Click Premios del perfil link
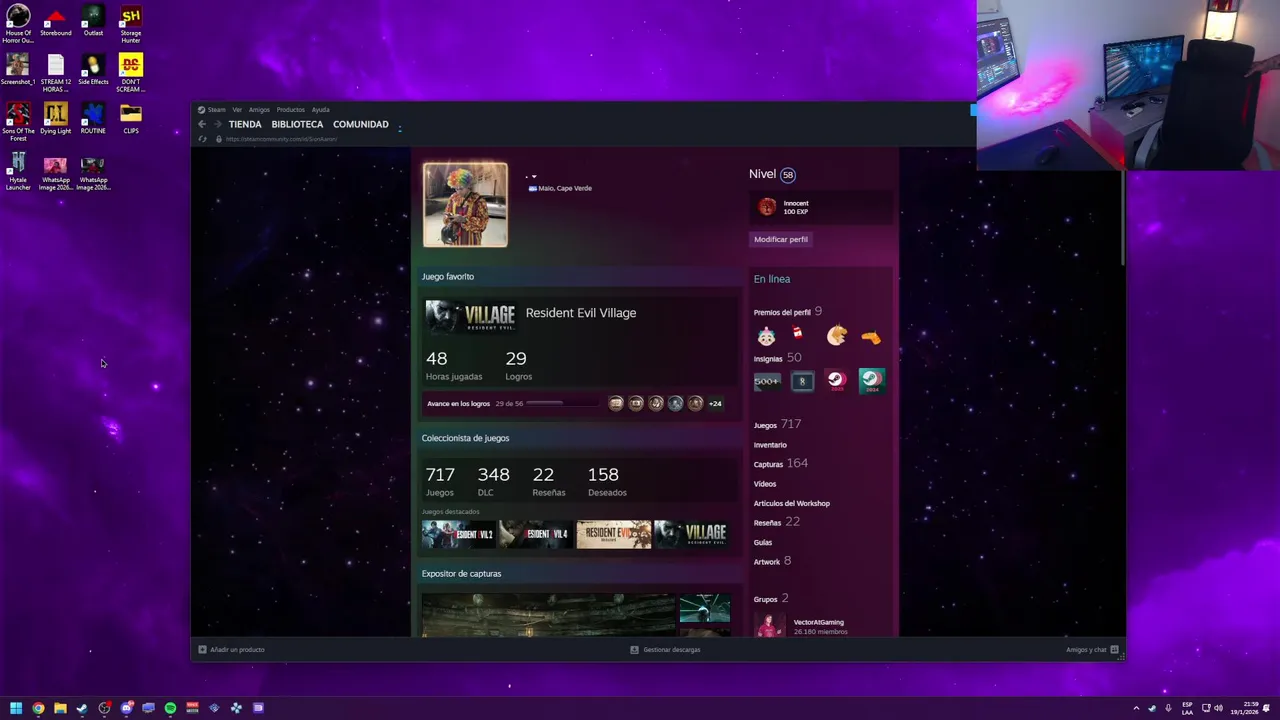 pos(782,312)
